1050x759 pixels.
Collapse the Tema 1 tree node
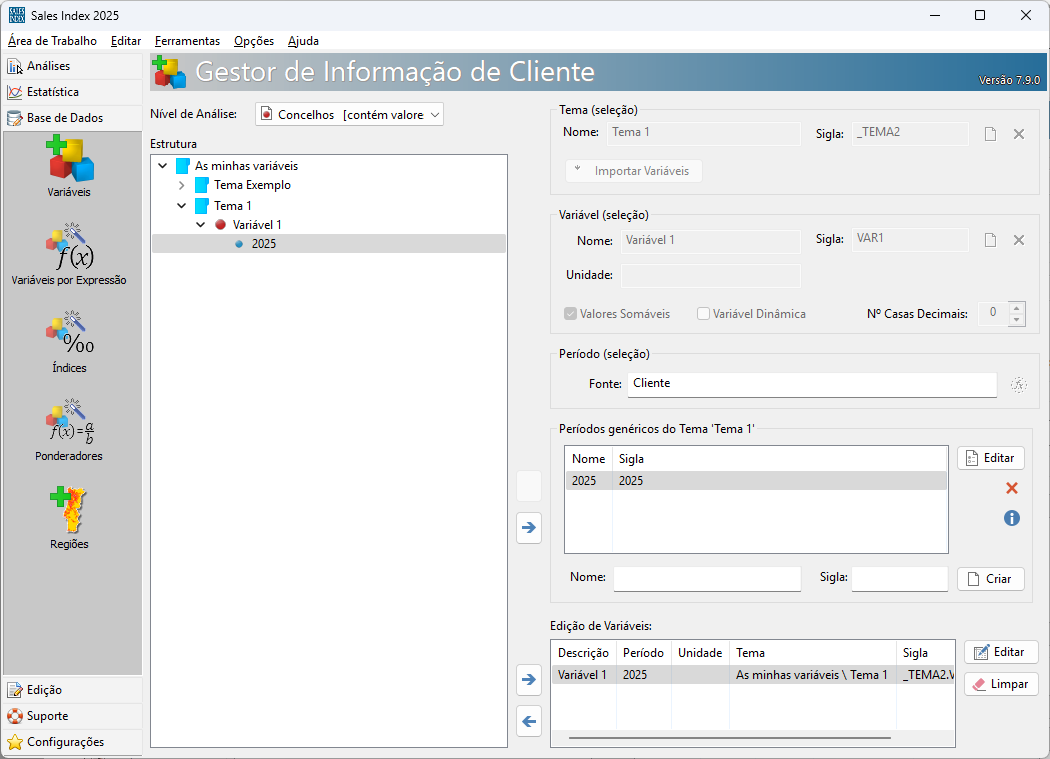pos(181,206)
